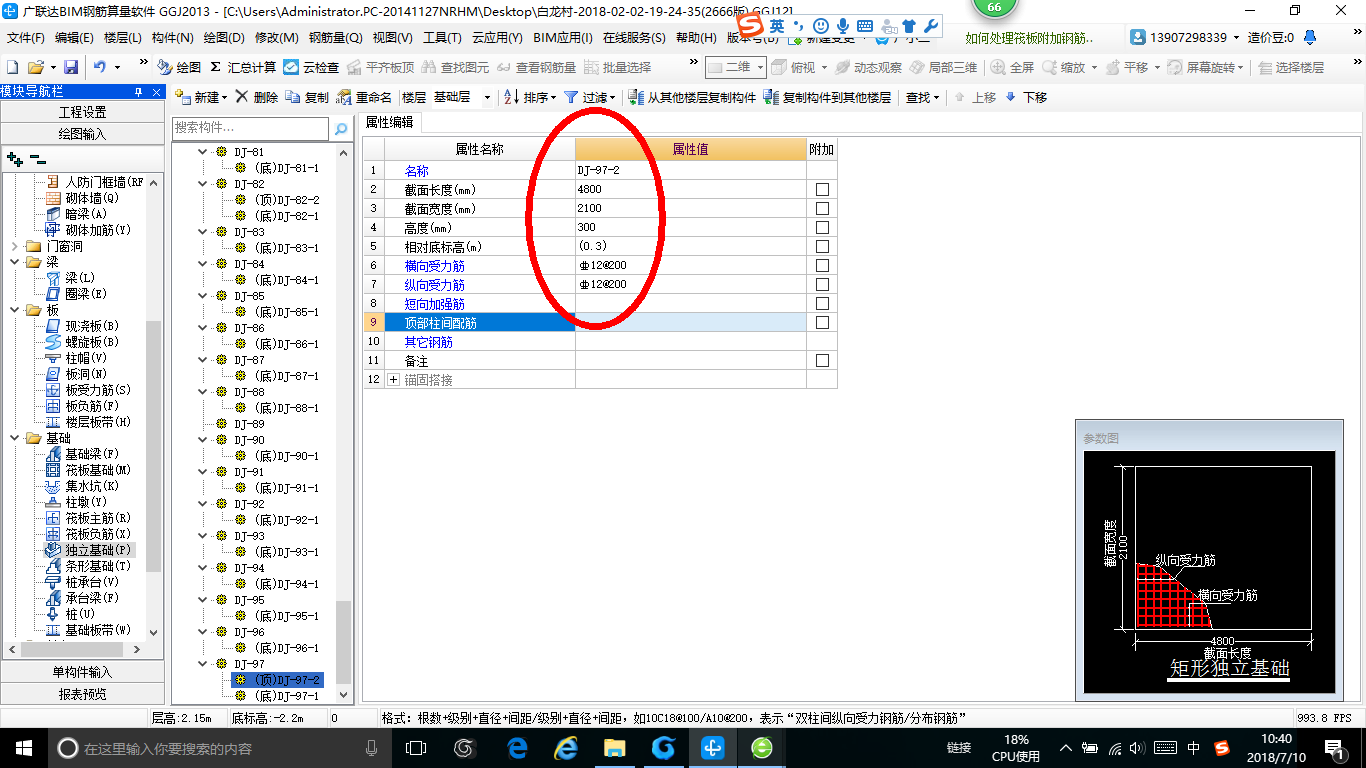Toggle 附加 checkbox for 备注 row

(822, 360)
